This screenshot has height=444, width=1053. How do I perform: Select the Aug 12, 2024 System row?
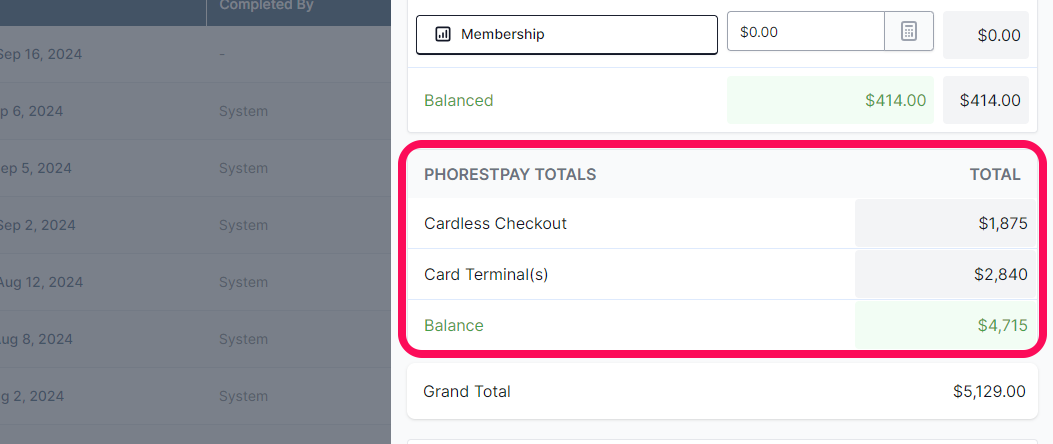(195, 282)
